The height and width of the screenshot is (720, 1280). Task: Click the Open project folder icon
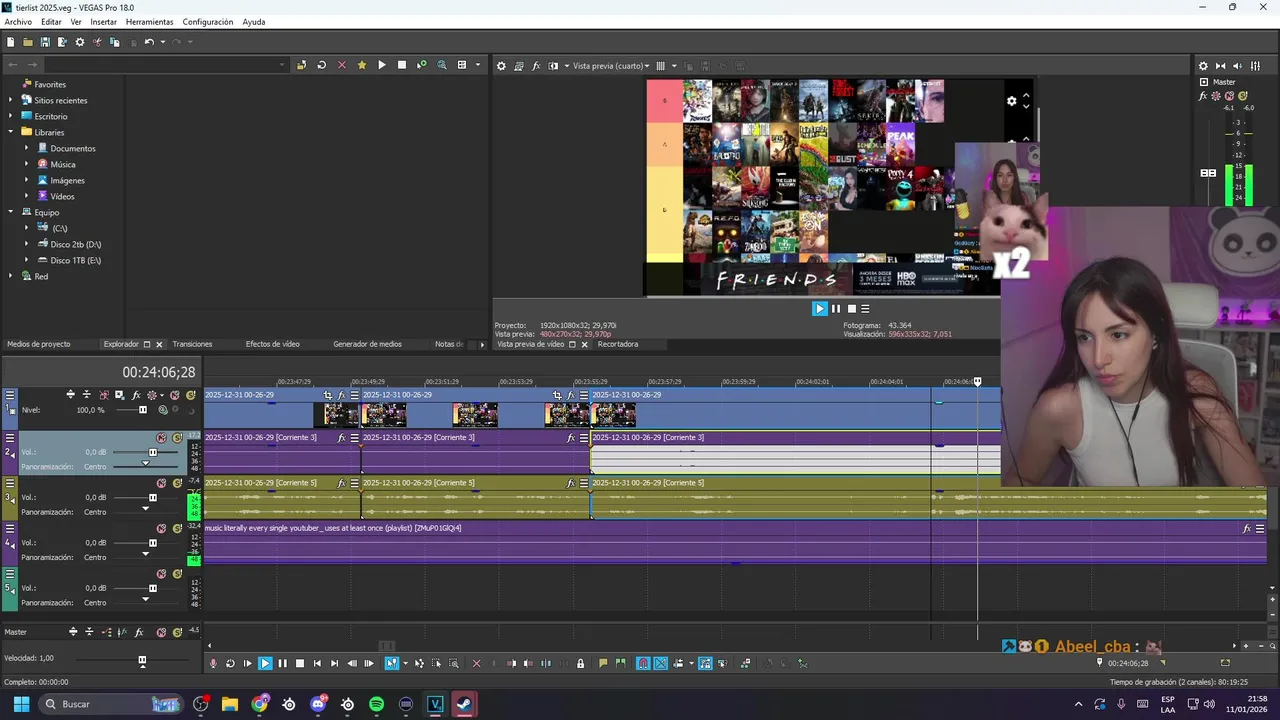point(28,42)
